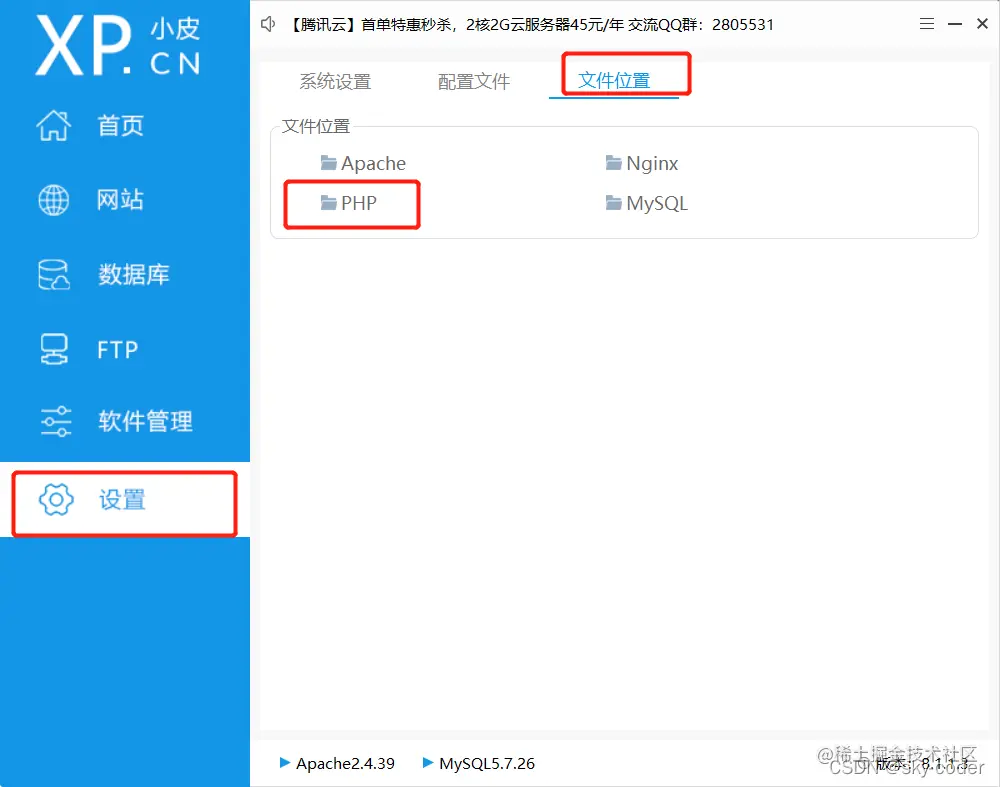Image resolution: width=1000 pixels, height=787 pixels.
Task: Switch to the 系统设置 tab
Action: 334,82
